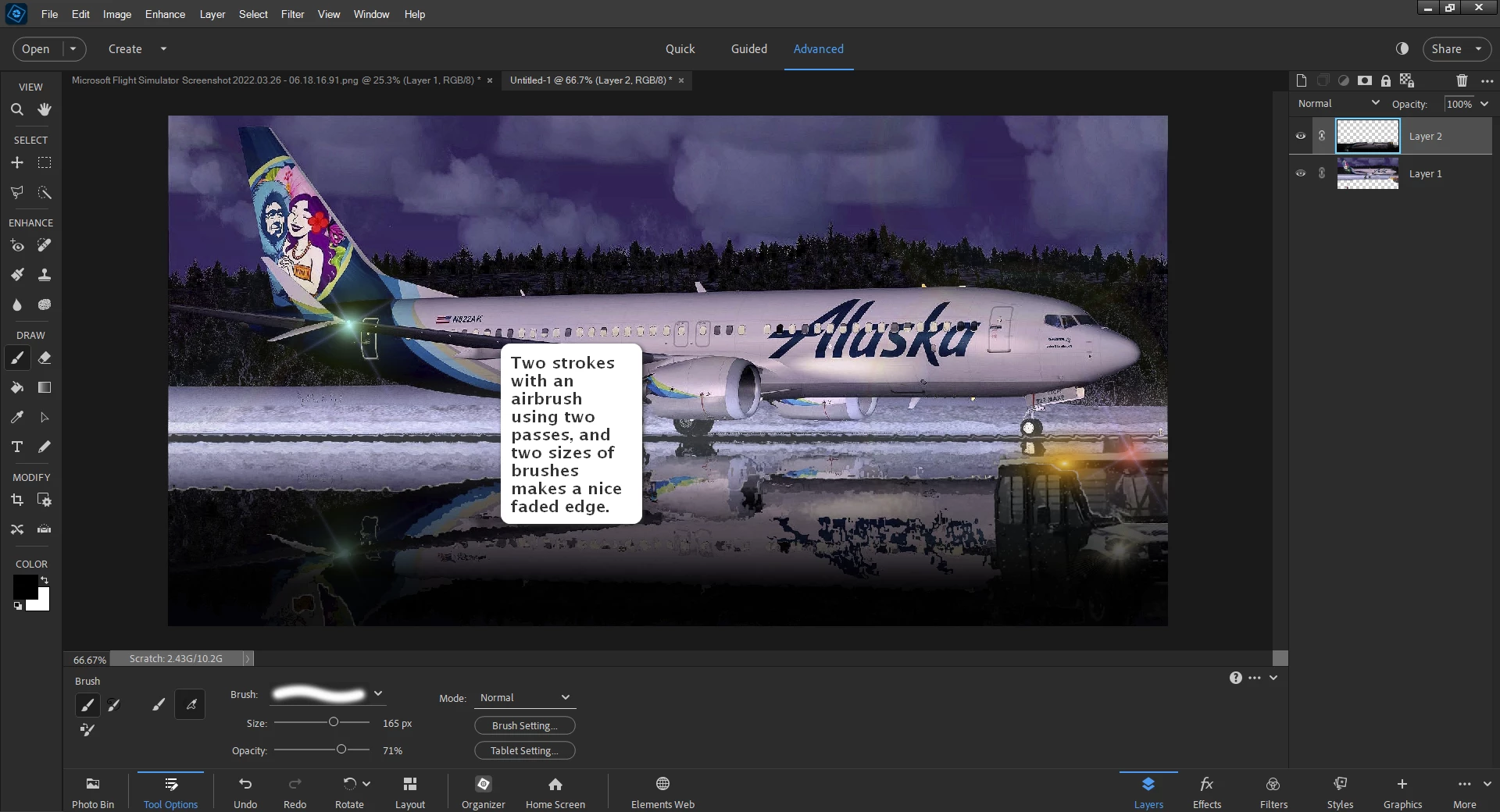
Task: Select the Crop tool
Action: (x=17, y=500)
